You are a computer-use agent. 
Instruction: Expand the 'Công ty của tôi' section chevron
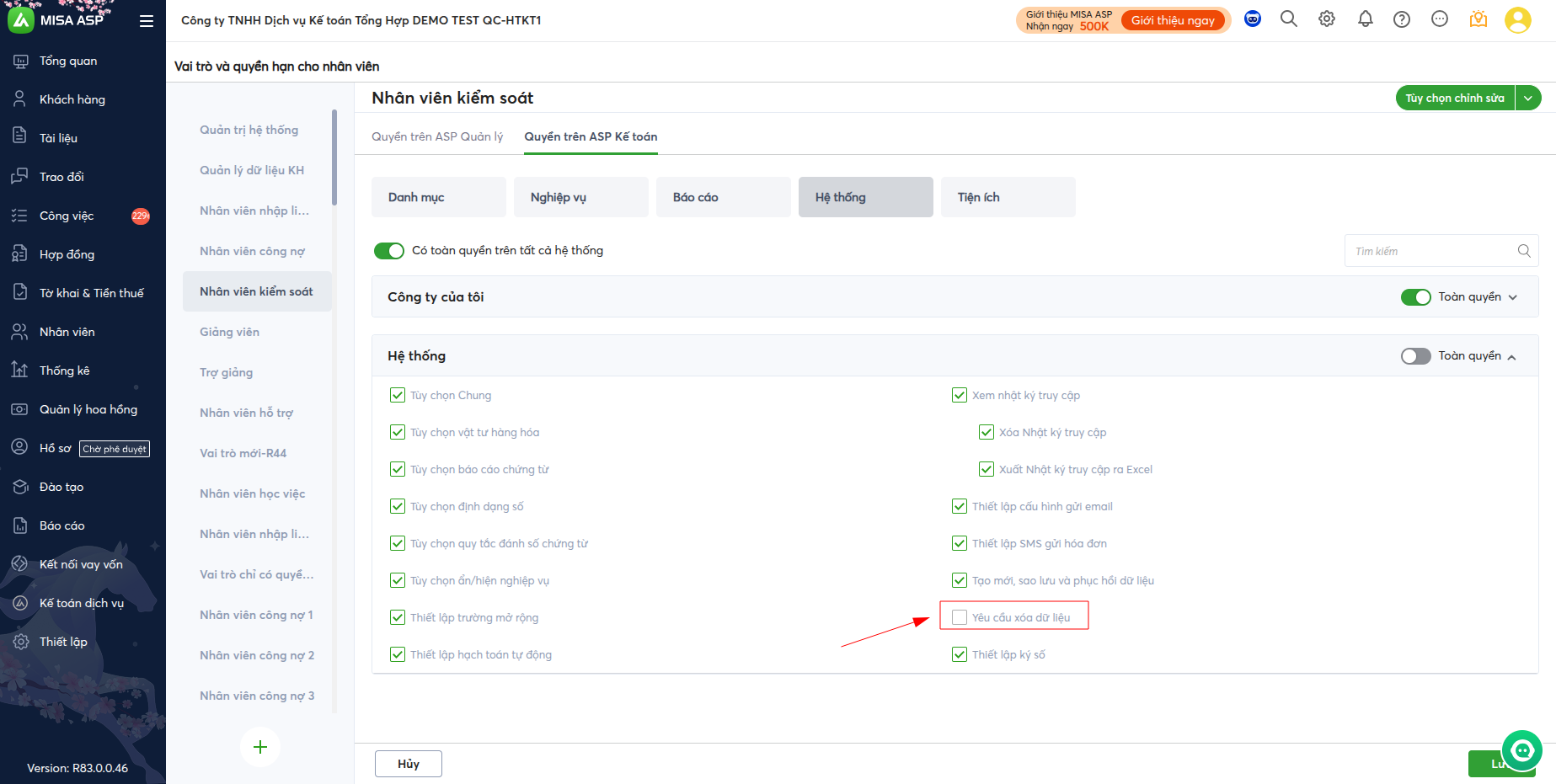coord(1513,297)
